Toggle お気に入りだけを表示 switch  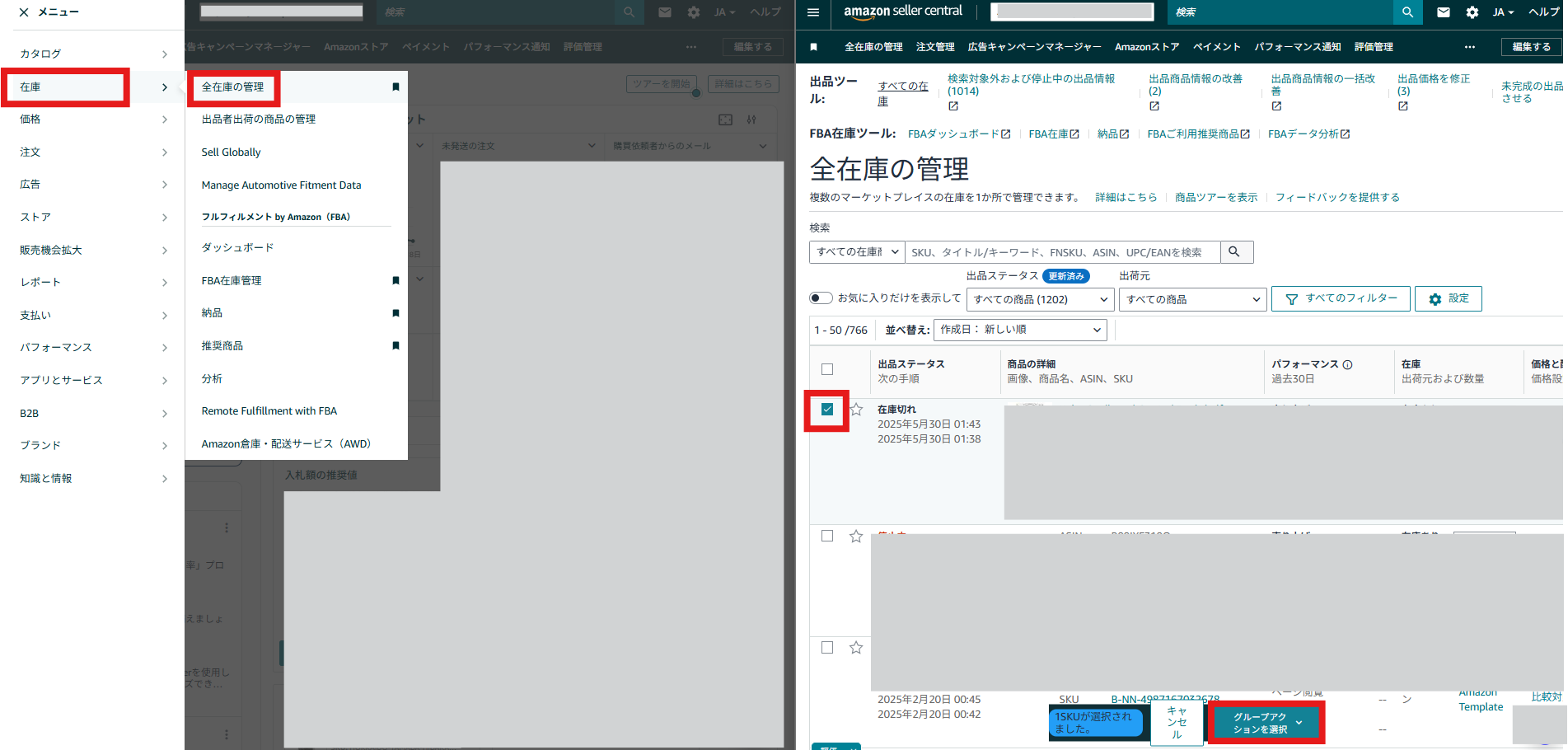point(821,298)
